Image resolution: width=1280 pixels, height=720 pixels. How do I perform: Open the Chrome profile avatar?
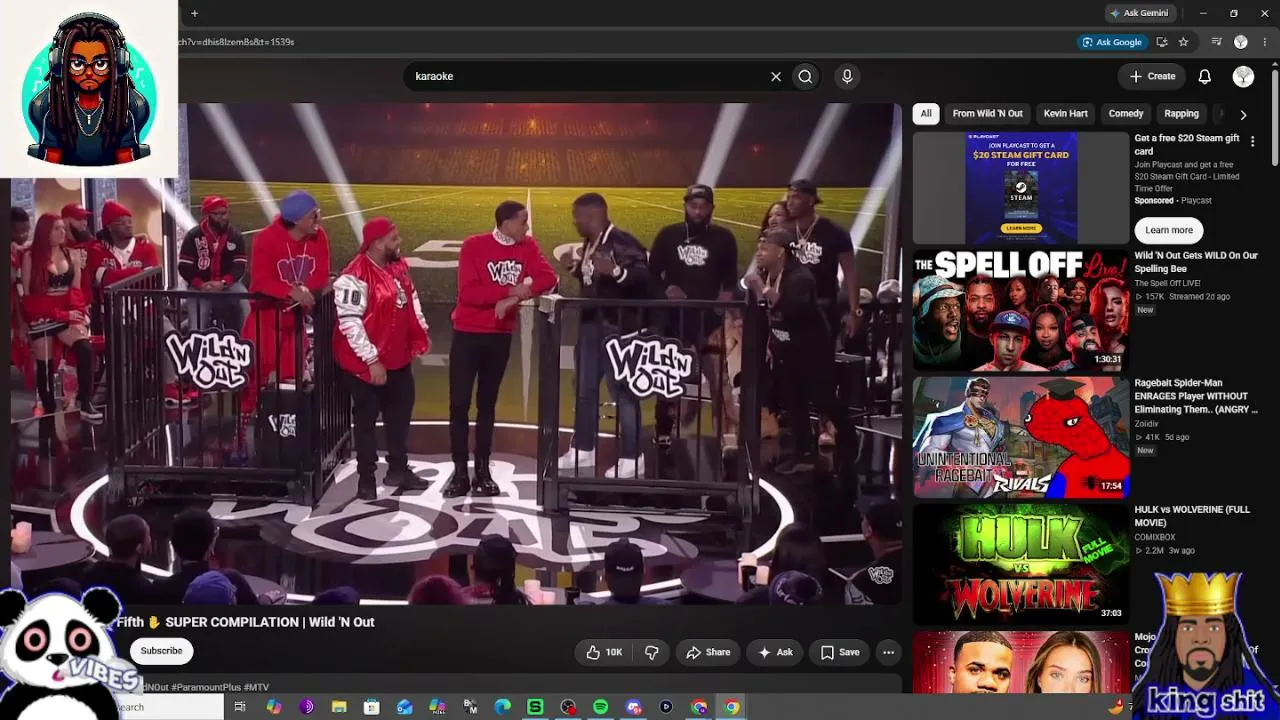[x=1241, y=42]
